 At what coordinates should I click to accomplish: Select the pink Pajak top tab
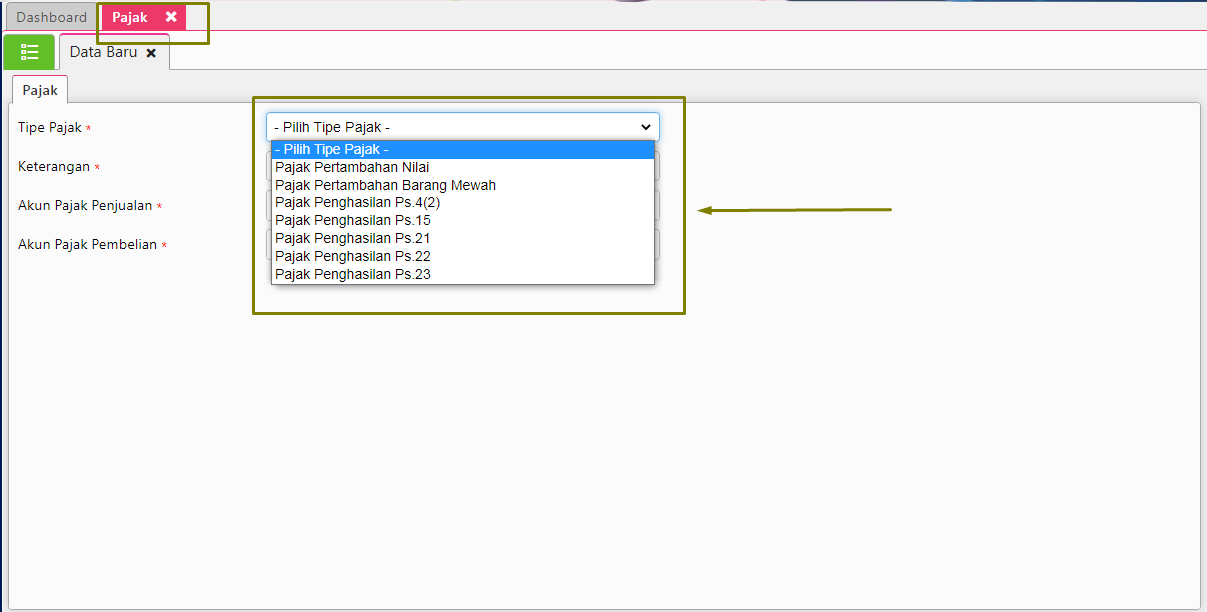pyautogui.click(x=130, y=17)
